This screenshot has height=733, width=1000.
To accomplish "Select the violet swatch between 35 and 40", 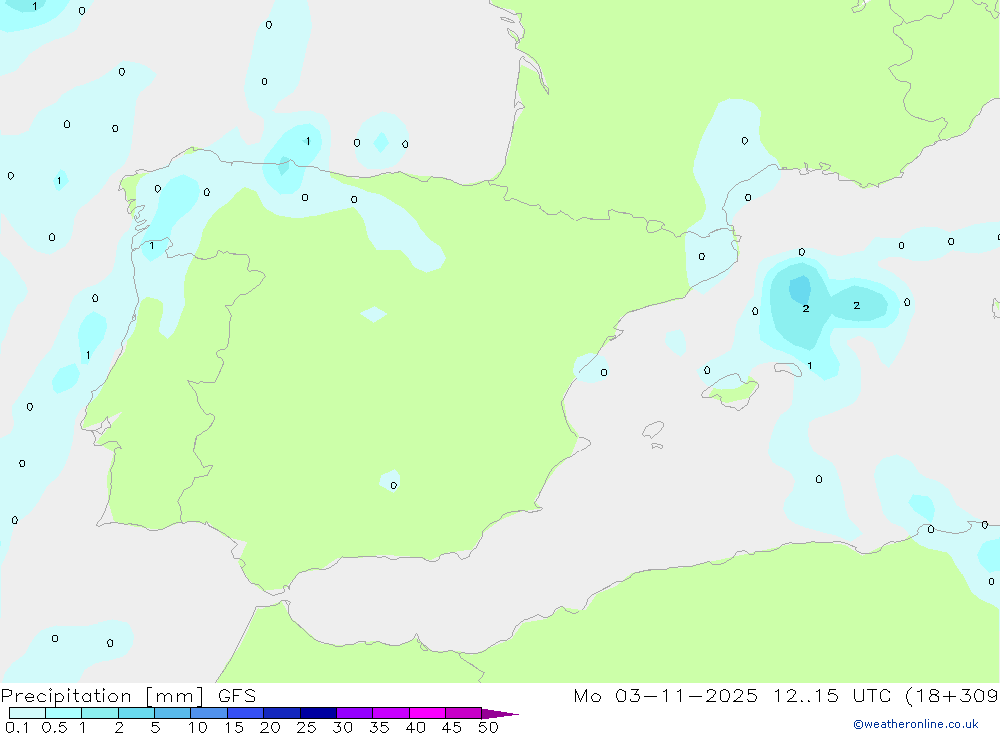I will click(x=391, y=713).
